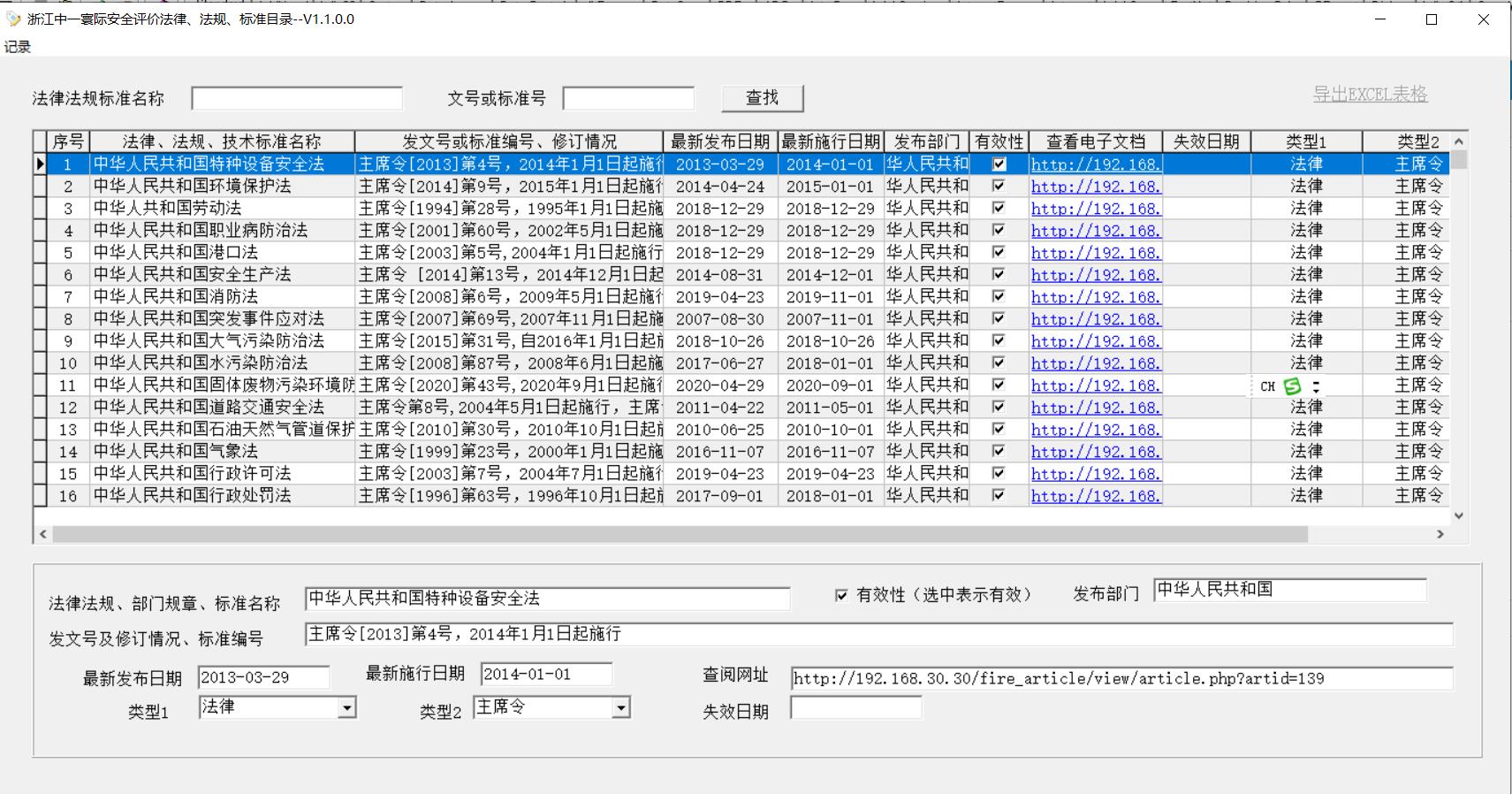The width and height of the screenshot is (1512, 794).
Task: Click the 法律法规标准名称 search field
Action: click(297, 98)
